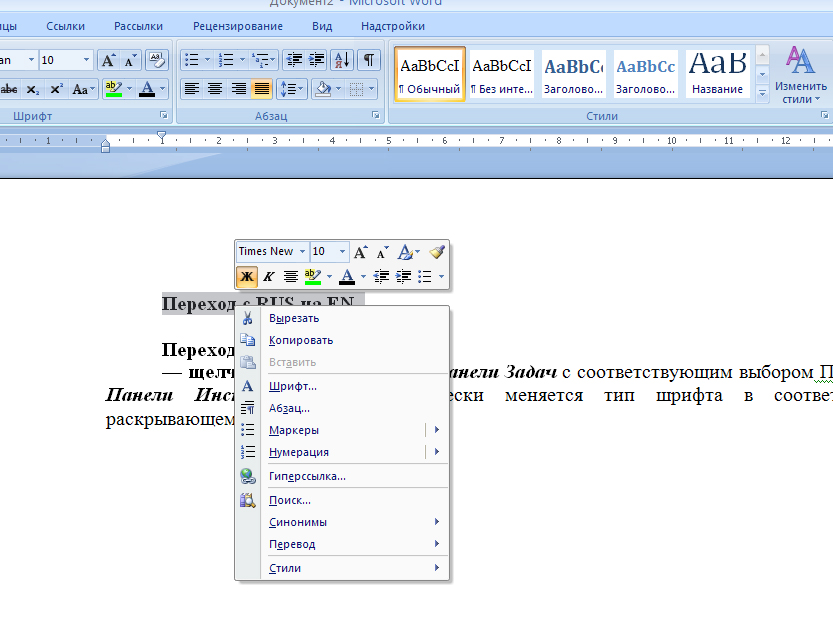Screen dimensions: 833x618
Task: Apply Обычный style
Action: tap(430, 74)
